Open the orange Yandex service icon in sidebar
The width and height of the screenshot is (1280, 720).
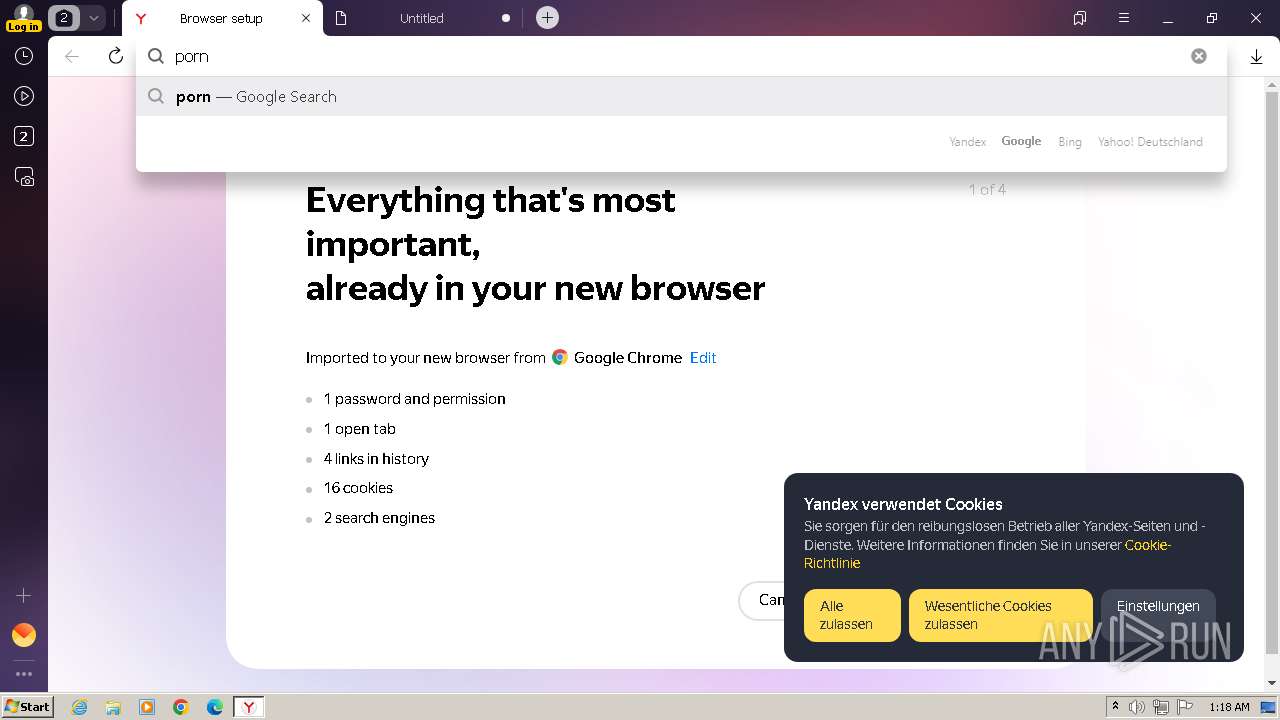point(24,635)
